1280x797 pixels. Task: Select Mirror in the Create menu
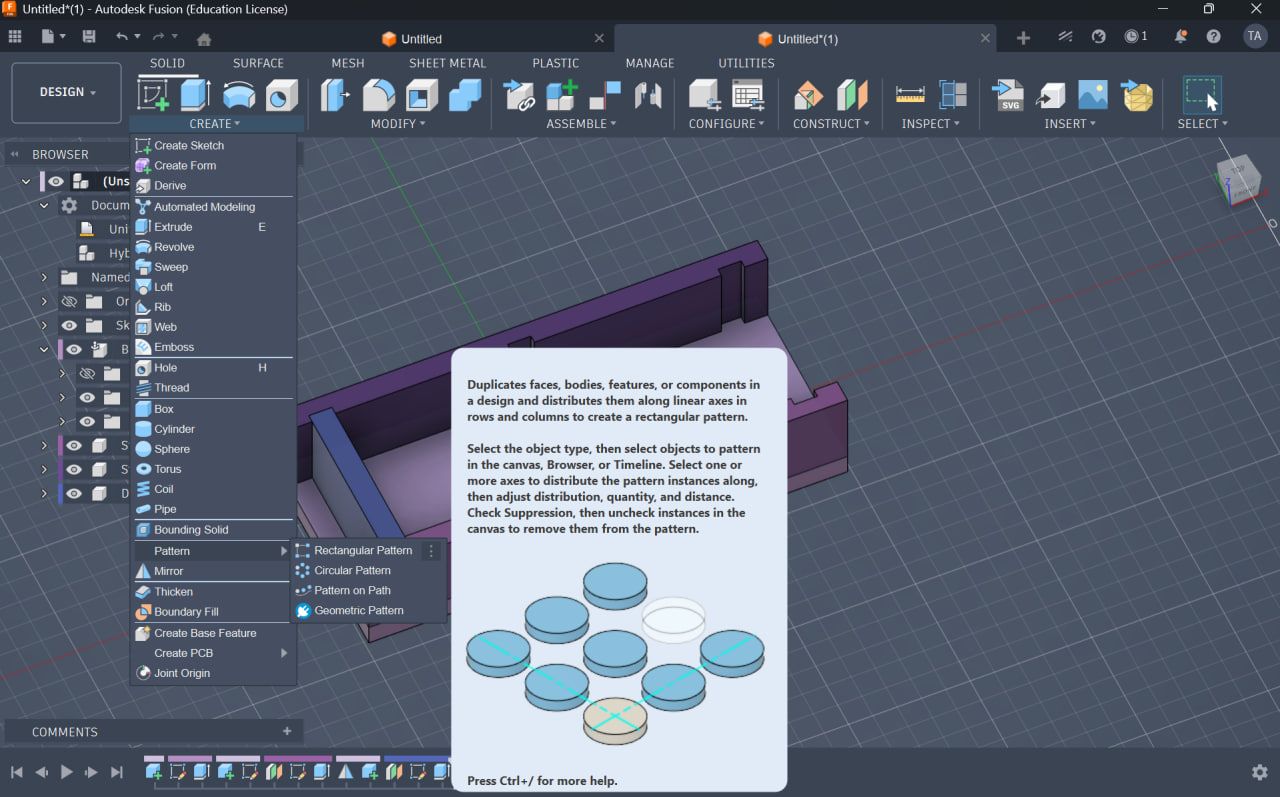[x=168, y=571]
